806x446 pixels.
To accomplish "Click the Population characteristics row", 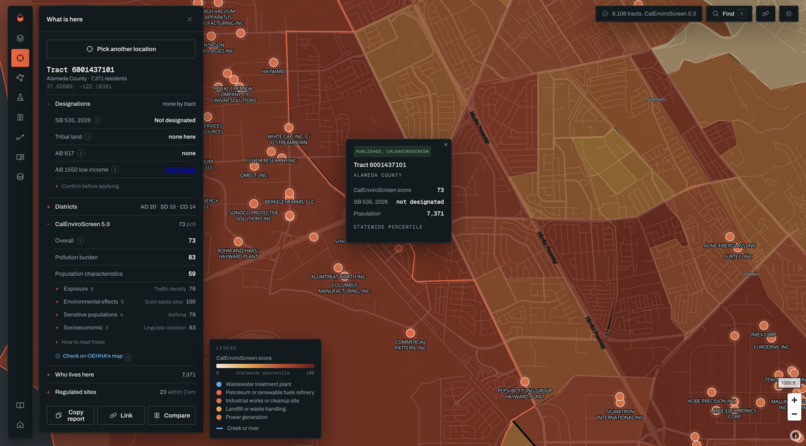I will [x=125, y=274].
